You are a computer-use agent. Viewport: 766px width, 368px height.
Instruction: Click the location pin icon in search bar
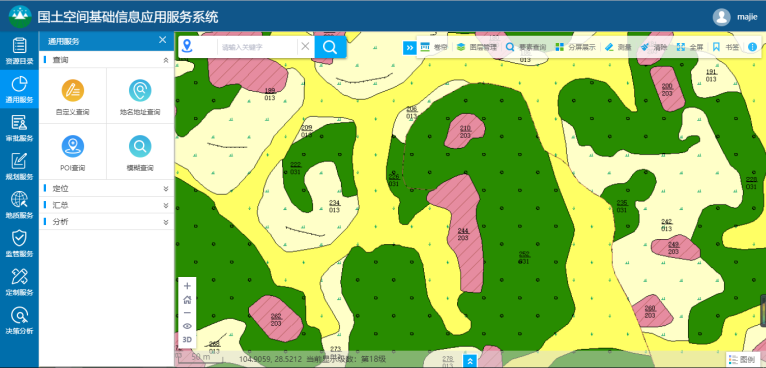(187, 46)
